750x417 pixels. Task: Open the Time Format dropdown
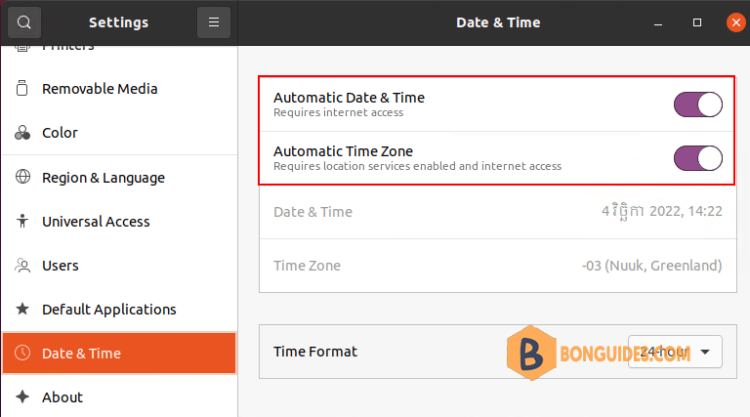coord(675,351)
